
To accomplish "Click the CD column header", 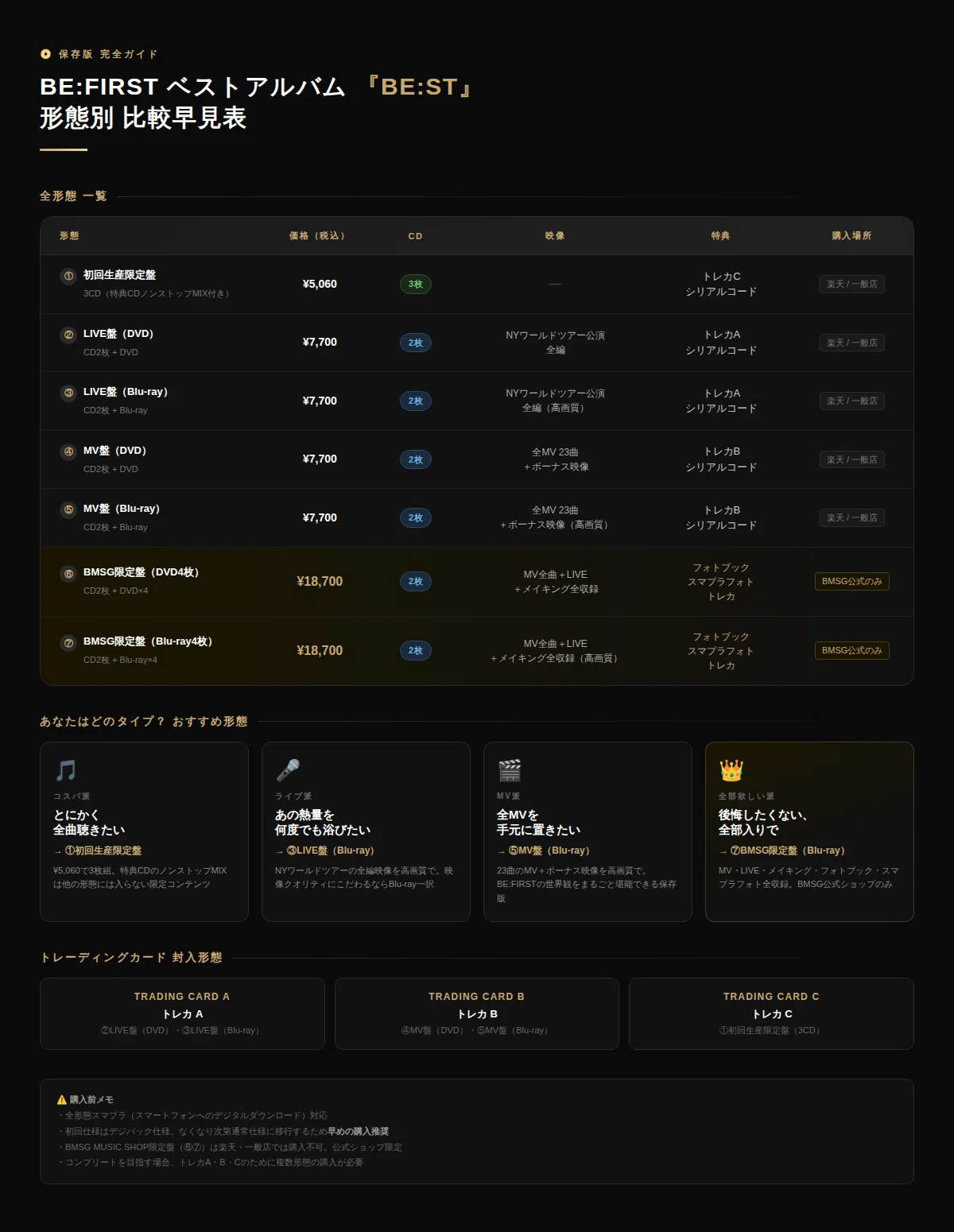I will click(x=415, y=236).
